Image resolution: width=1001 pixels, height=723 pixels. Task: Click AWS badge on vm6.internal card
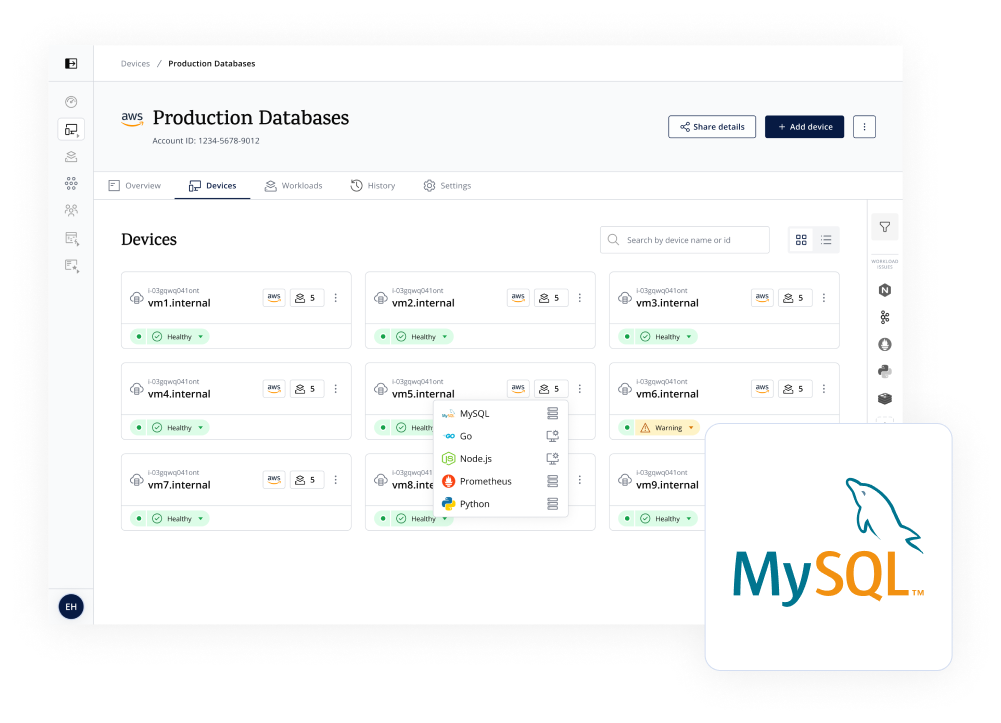coord(762,389)
